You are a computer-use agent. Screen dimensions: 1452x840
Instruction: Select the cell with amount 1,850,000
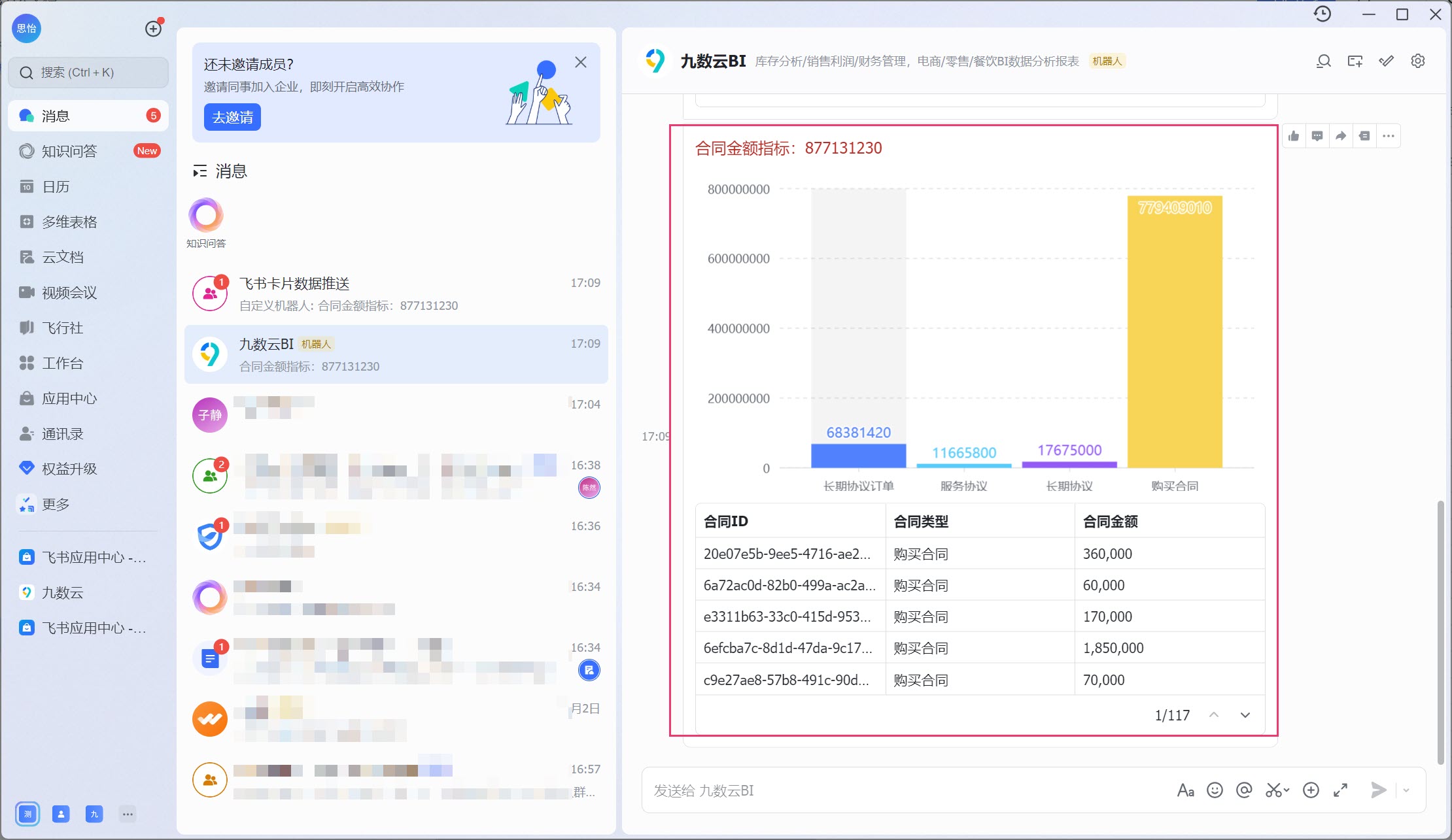(1170, 648)
